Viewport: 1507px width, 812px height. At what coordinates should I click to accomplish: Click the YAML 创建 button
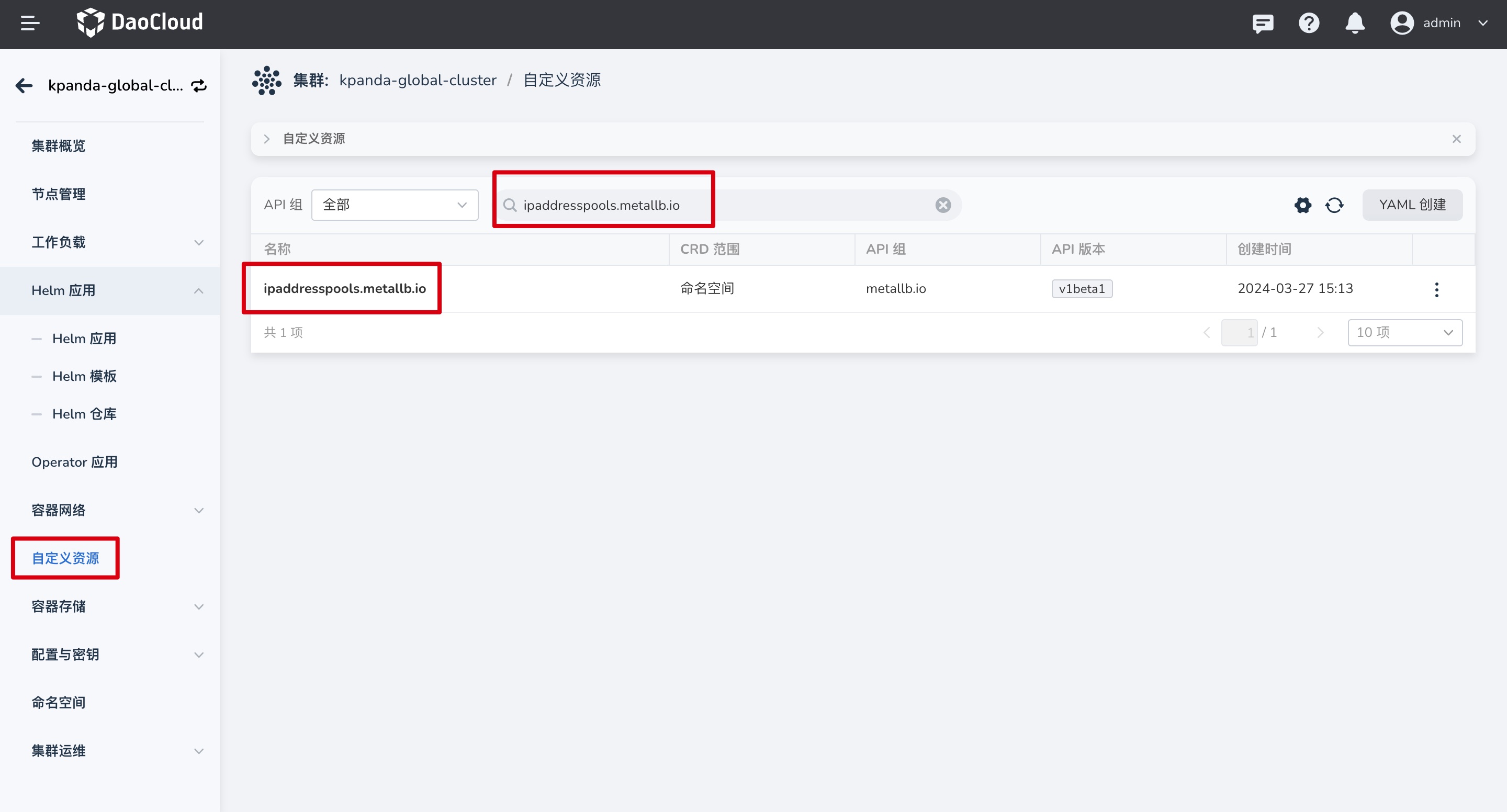coord(1412,205)
